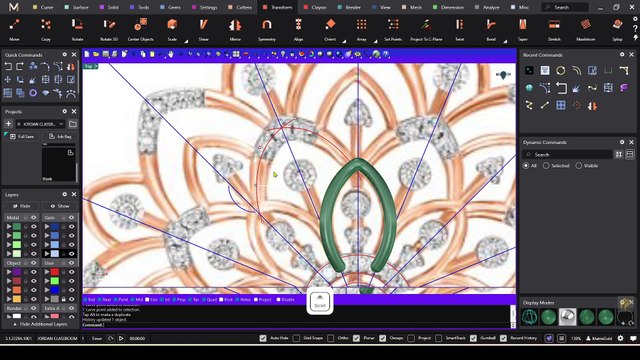This screenshot has width=640, height=360.
Task: Select the Orient tool
Action: pyautogui.click(x=330, y=29)
